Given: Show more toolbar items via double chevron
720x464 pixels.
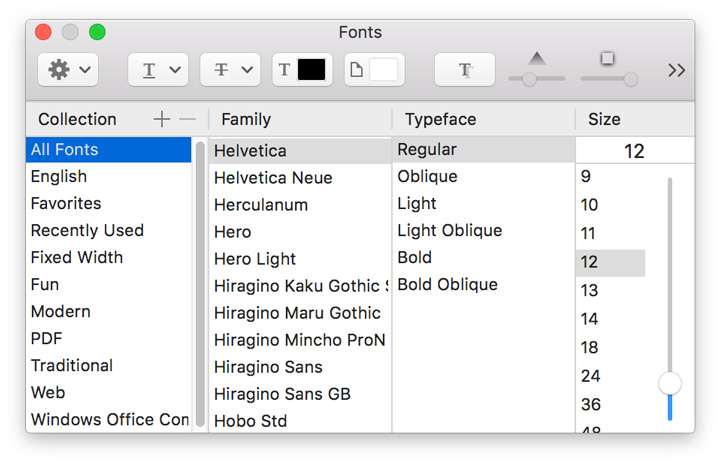Looking at the screenshot, I should [x=676, y=70].
